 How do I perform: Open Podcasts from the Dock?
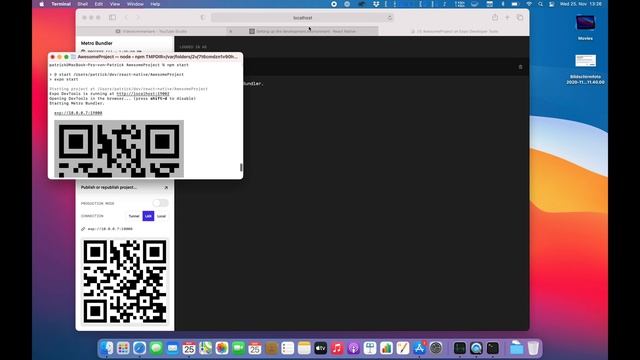(353, 348)
